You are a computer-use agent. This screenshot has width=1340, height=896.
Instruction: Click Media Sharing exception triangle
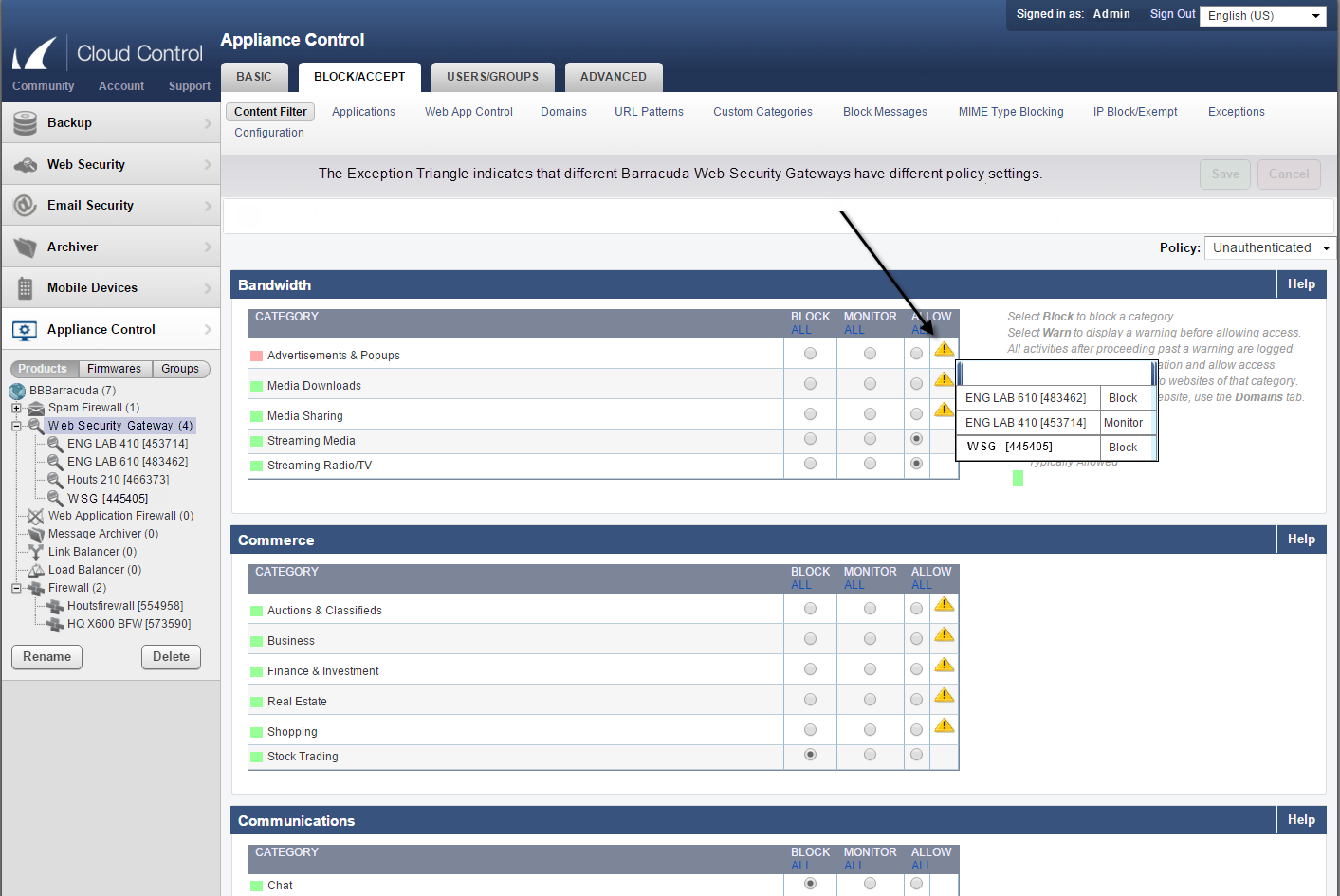click(x=944, y=410)
